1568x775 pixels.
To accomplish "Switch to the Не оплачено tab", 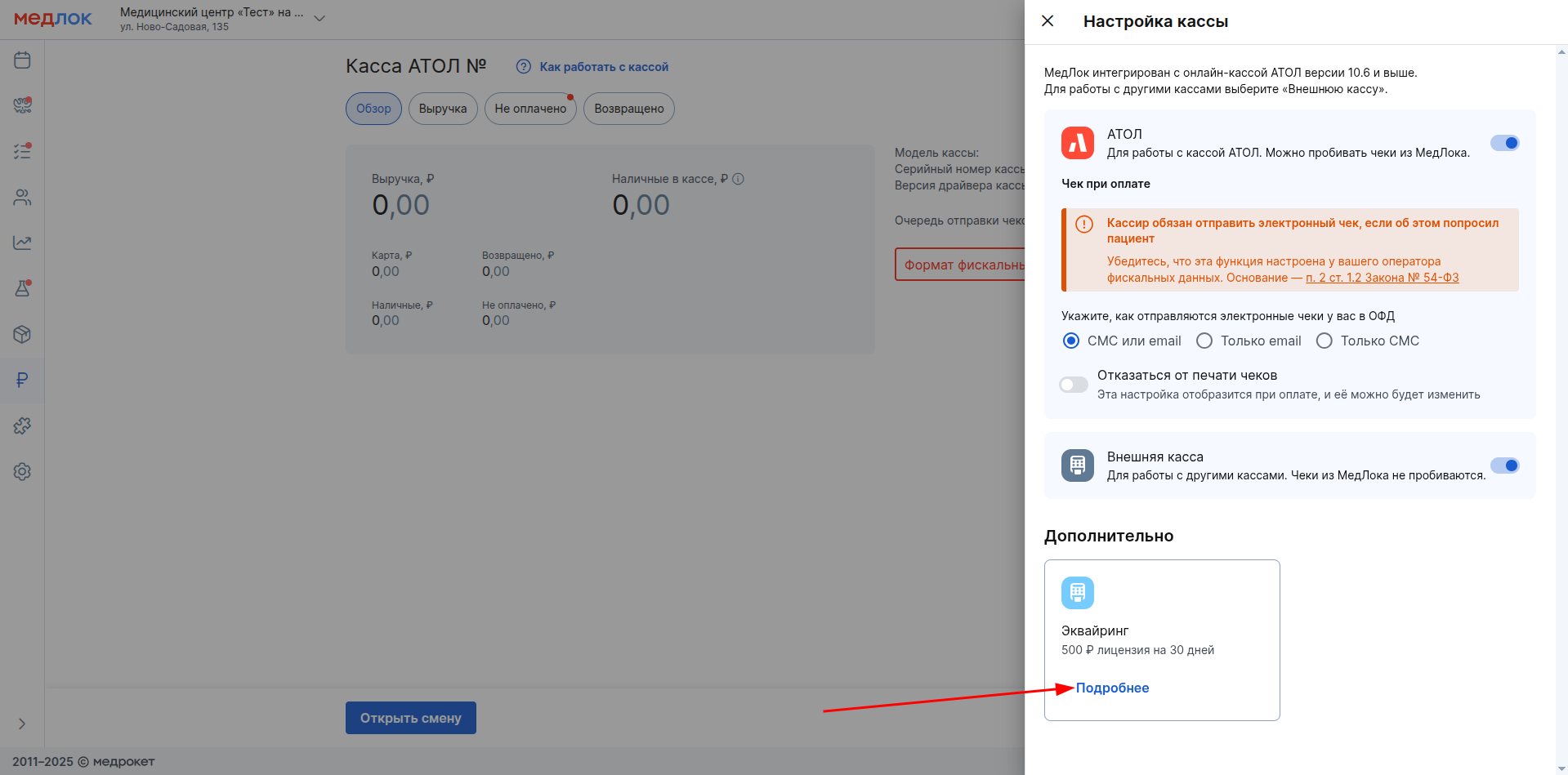I will (x=530, y=109).
